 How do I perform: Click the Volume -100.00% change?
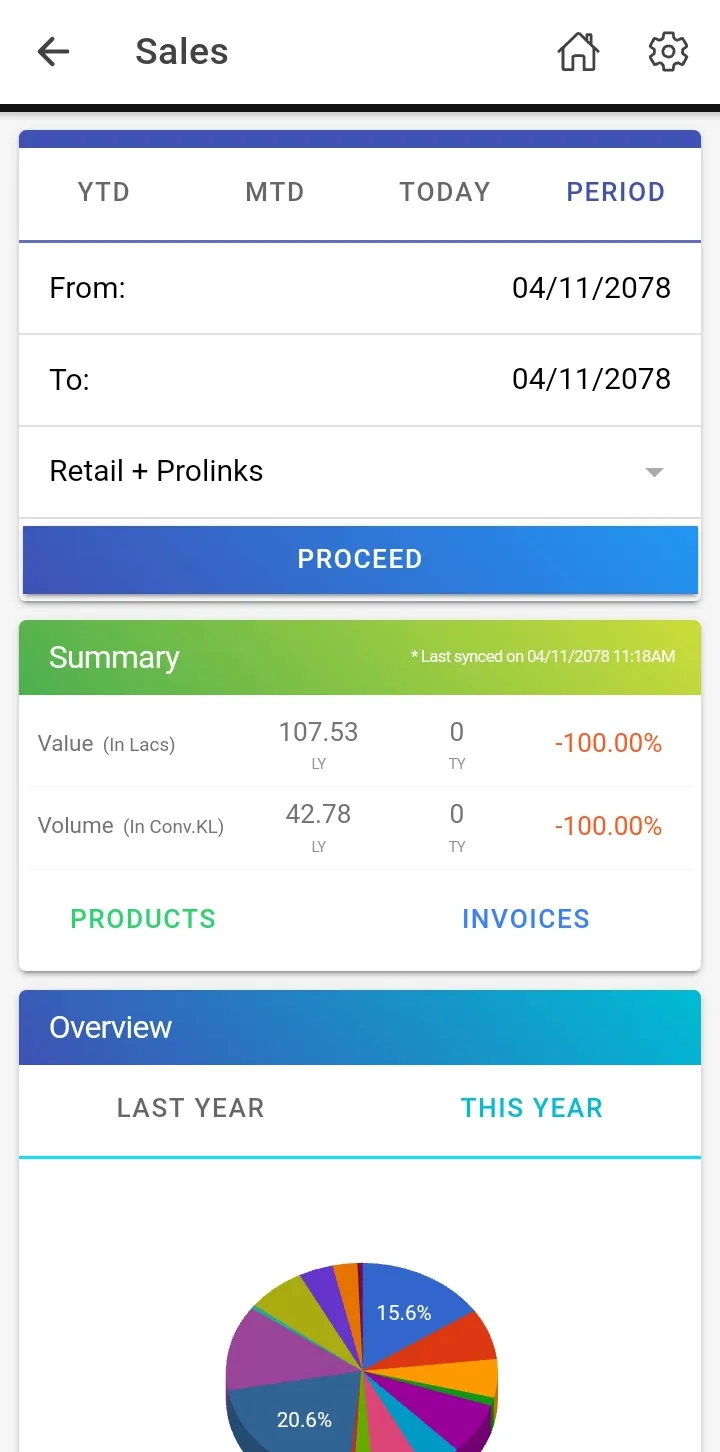tap(608, 826)
